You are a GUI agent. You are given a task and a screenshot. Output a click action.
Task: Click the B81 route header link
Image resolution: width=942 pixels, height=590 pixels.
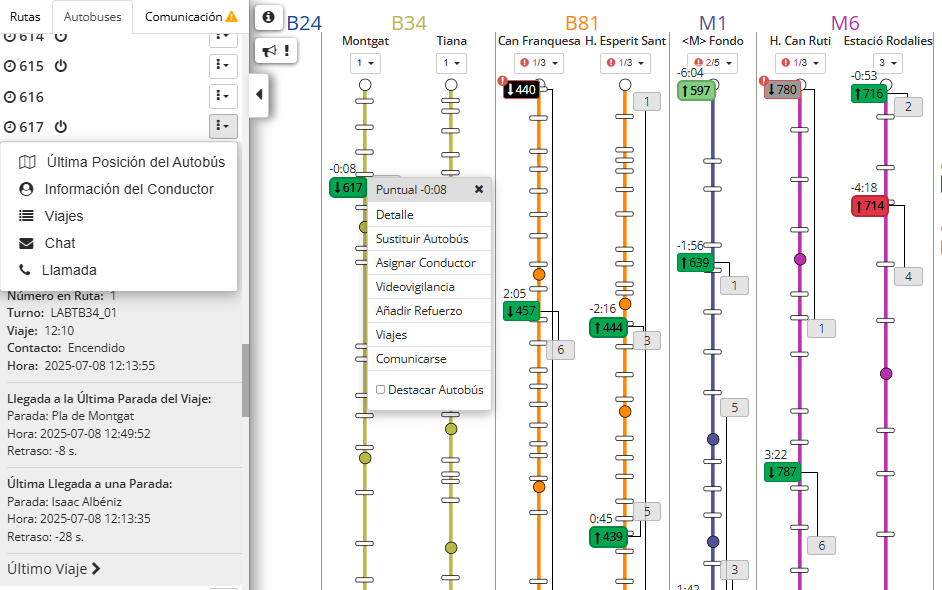click(582, 23)
